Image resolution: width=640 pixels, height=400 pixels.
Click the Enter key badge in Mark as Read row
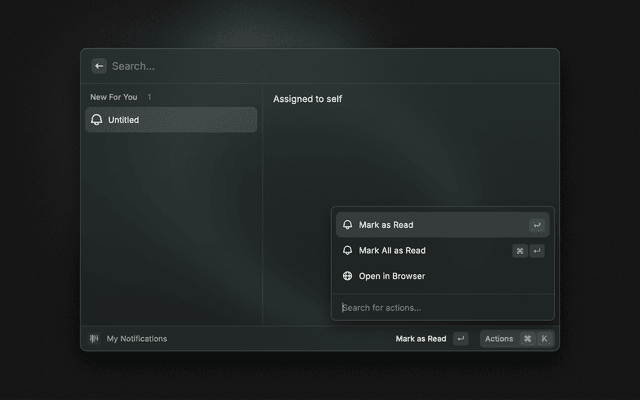point(537,225)
